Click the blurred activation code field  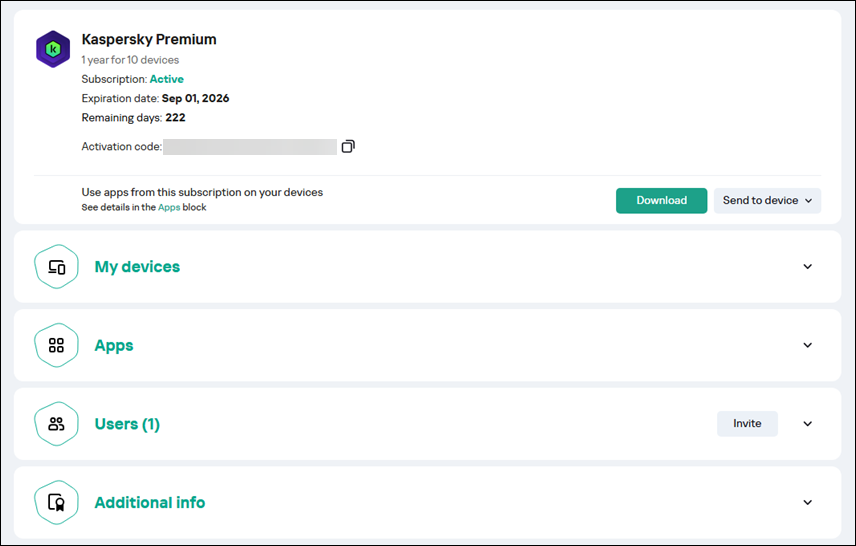click(250, 147)
